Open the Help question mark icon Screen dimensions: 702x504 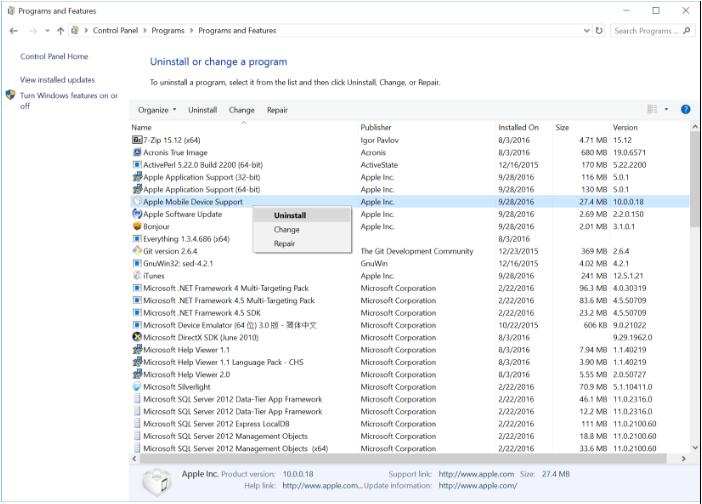coord(685,109)
